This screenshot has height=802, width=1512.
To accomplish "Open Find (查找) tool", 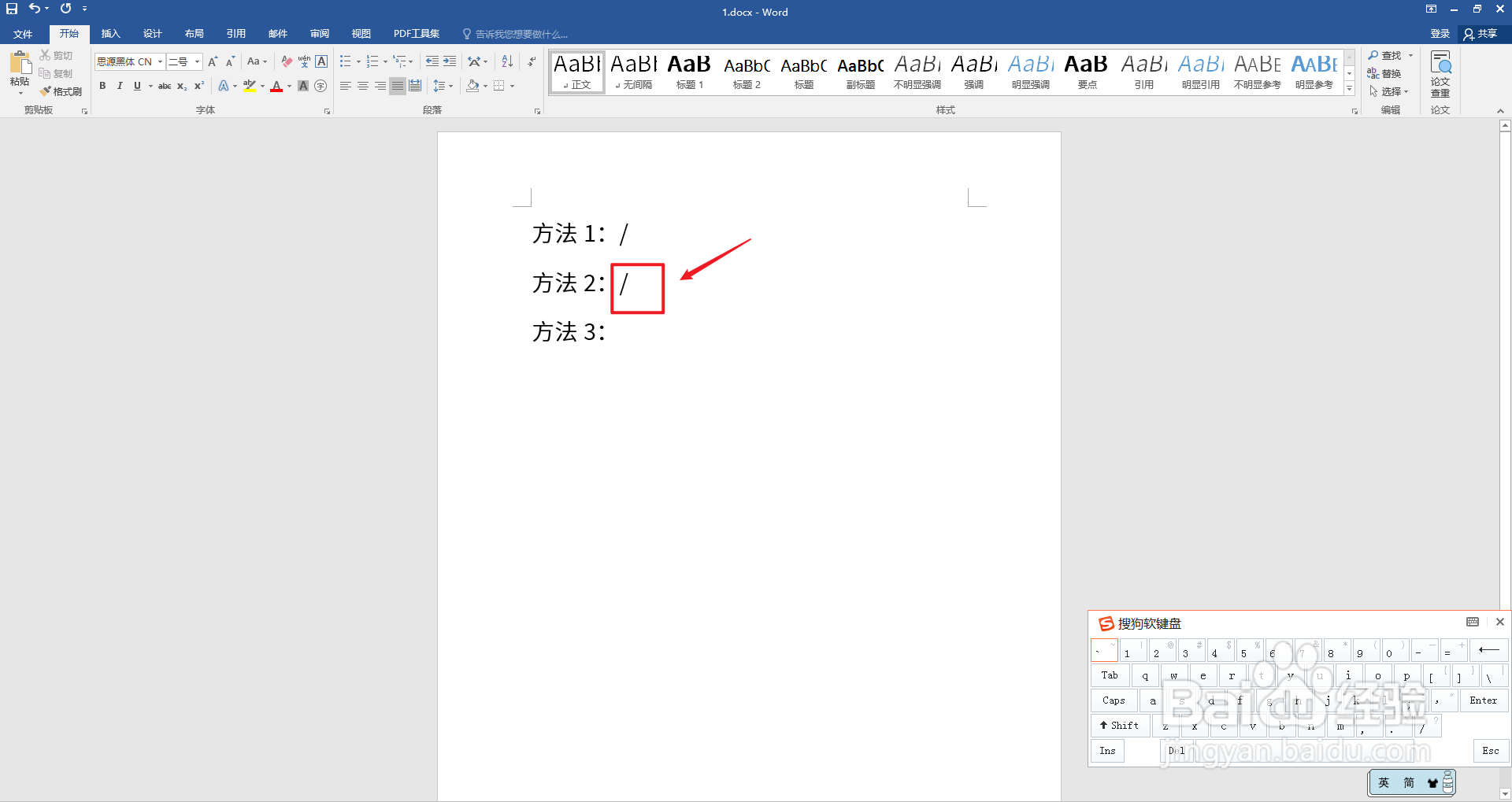I will point(1386,55).
